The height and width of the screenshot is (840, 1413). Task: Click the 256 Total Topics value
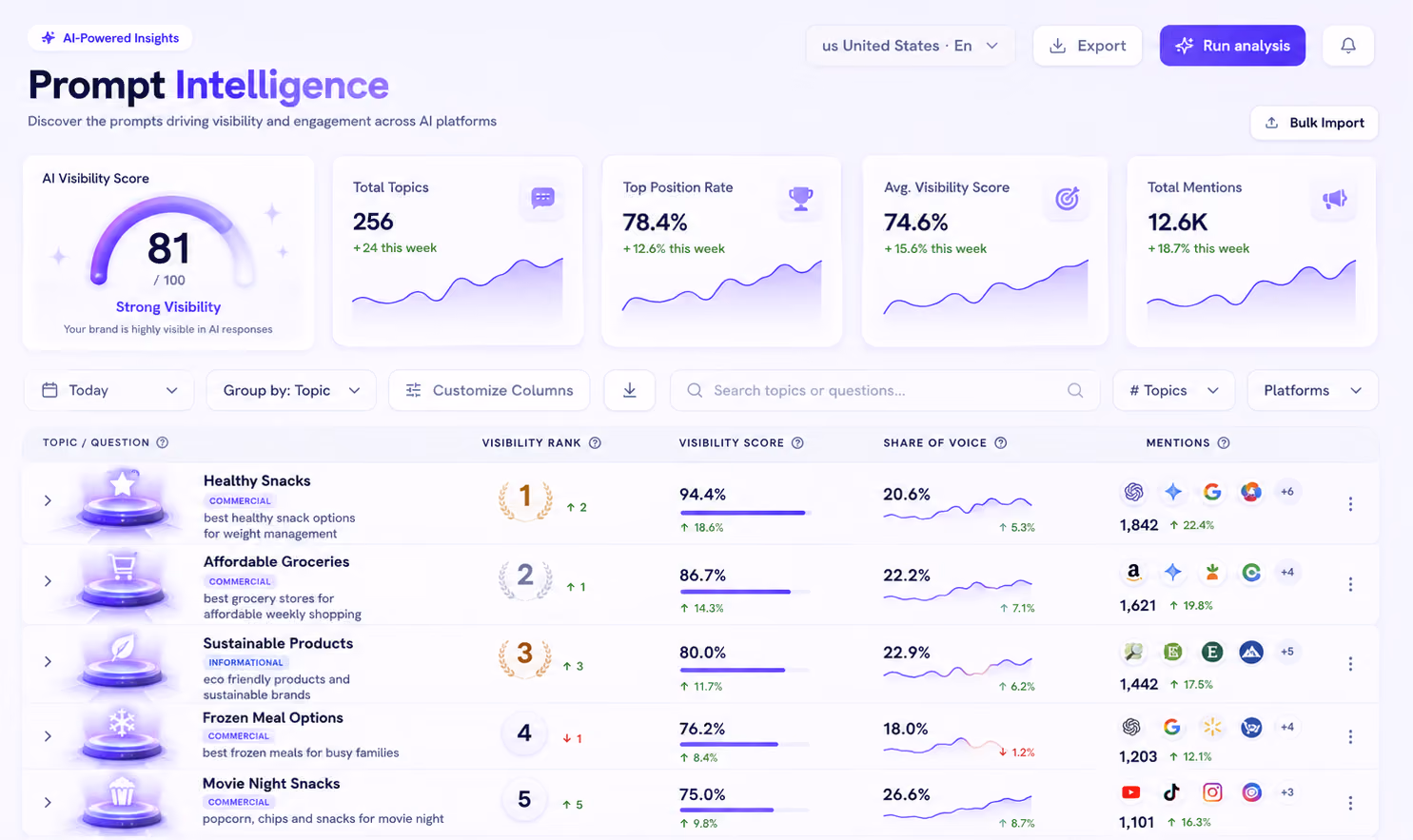coord(373,222)
